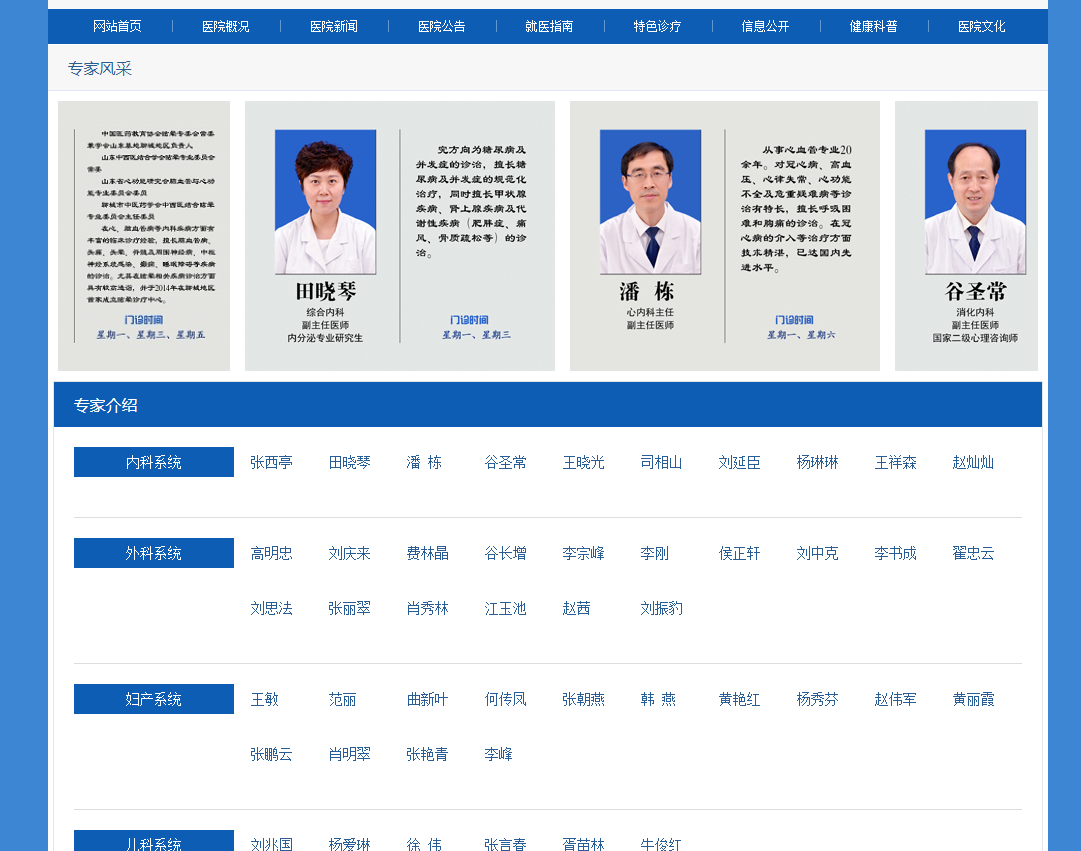Click doctor 赵伟军 link
This screenshot has width=1081, height=851.
pyautogui.click(x=896, y=699)
